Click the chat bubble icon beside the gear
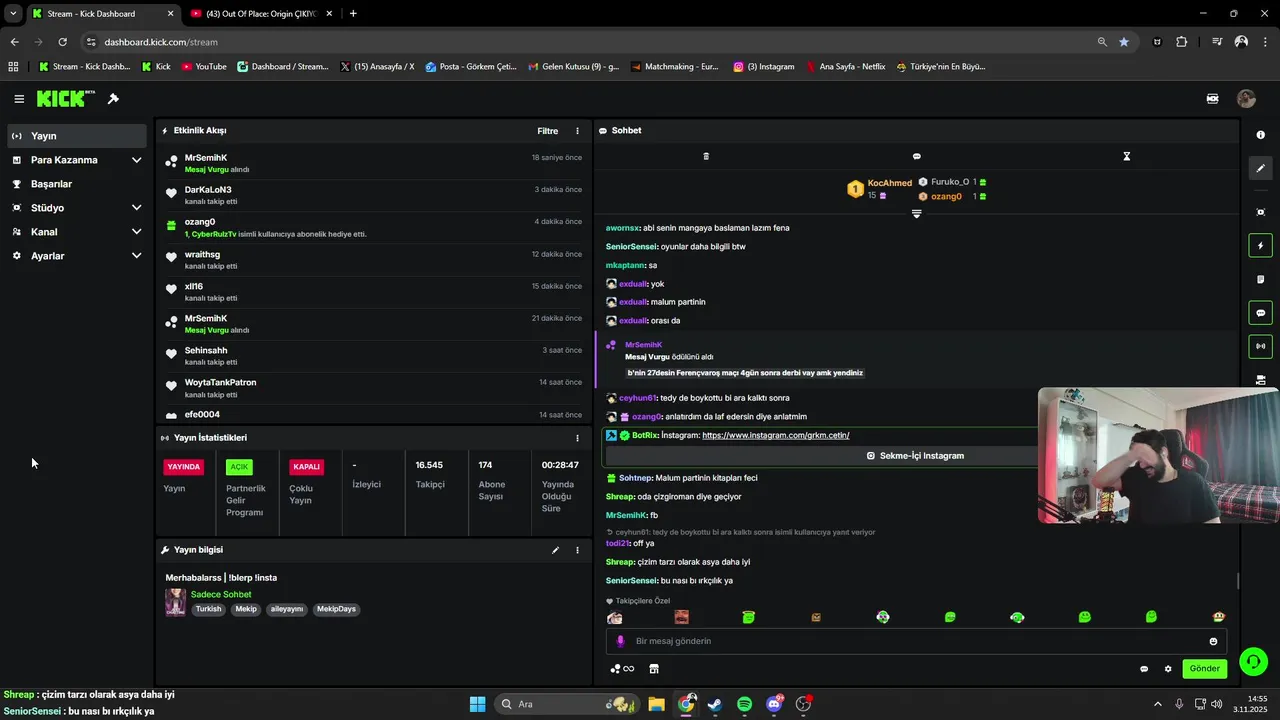This screenshot has width=1280, height=720. coord(1144,669)
